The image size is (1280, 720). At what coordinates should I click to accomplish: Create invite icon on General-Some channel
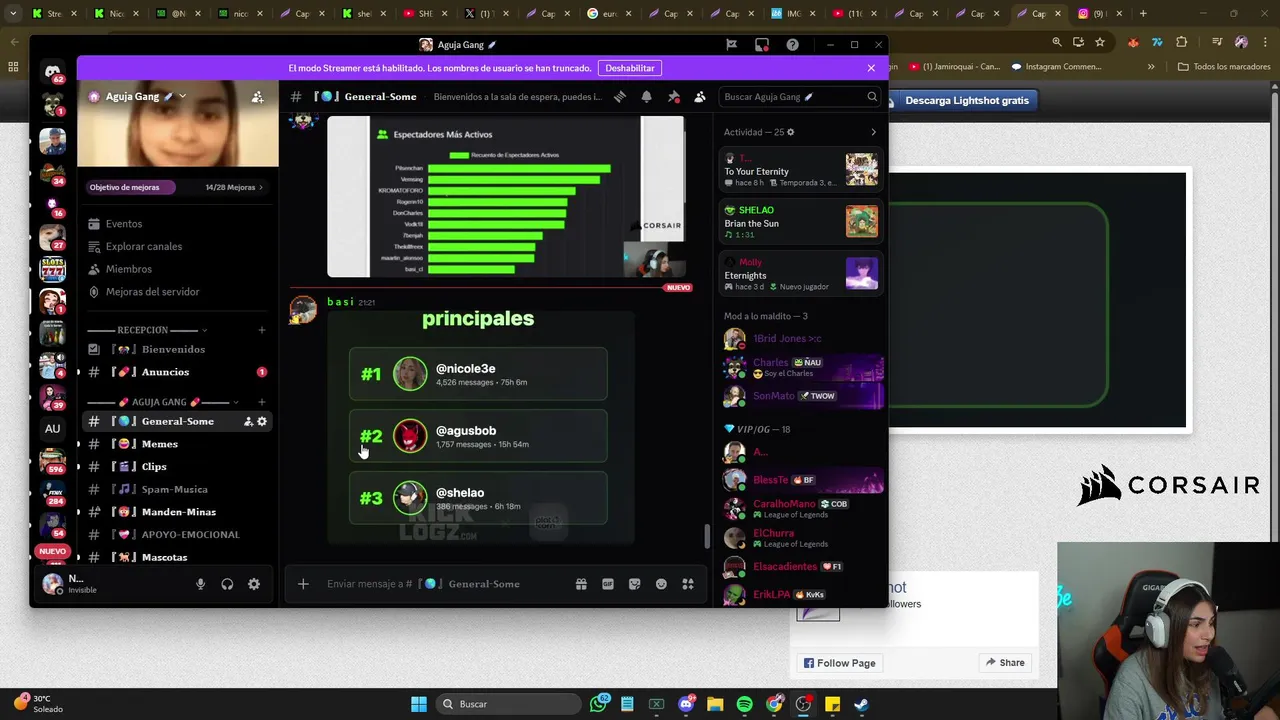click(248, 422)
